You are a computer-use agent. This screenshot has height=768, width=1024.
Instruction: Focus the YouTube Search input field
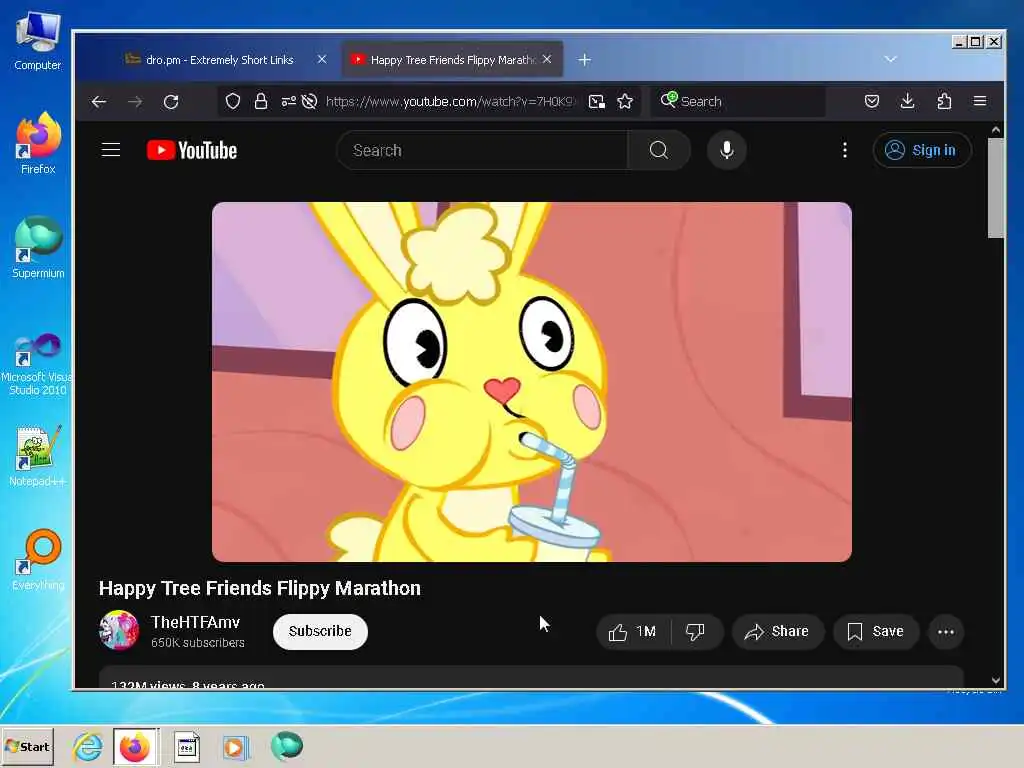(x=483, y=150)
